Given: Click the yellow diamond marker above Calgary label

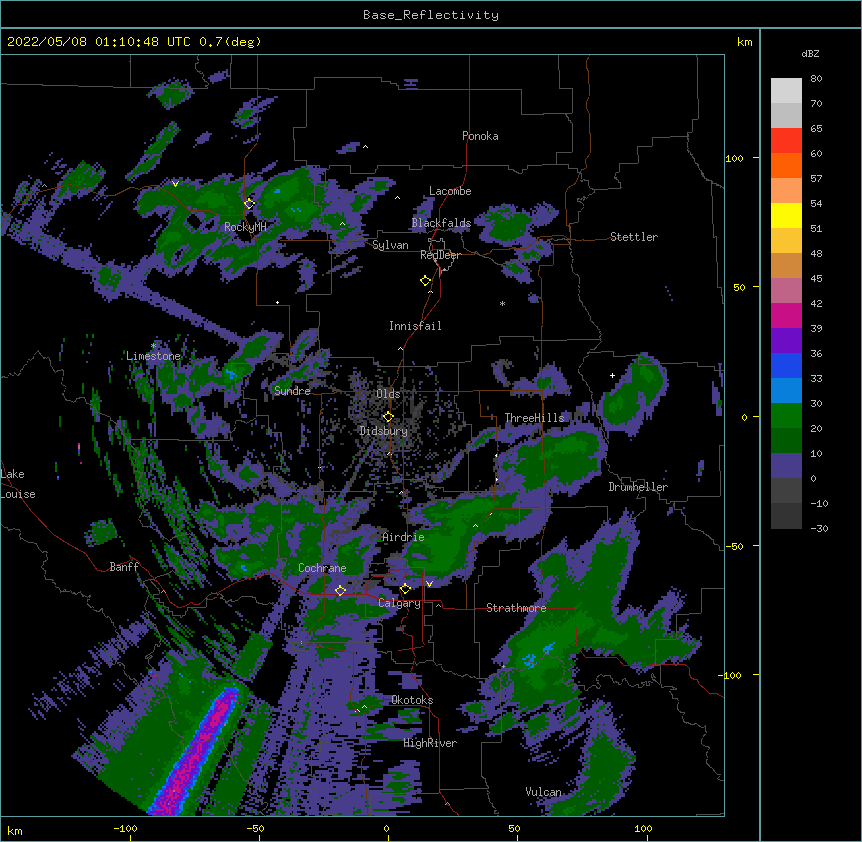Looking at the screenshot, I should click(405, 589).
